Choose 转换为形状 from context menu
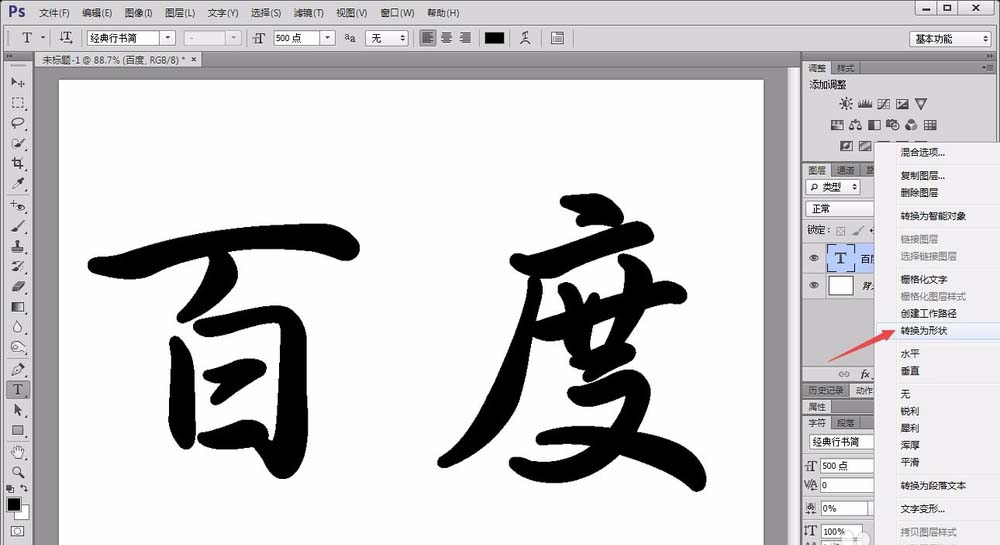The width and height of the screenshot is (1000, 545). (924, 331)
